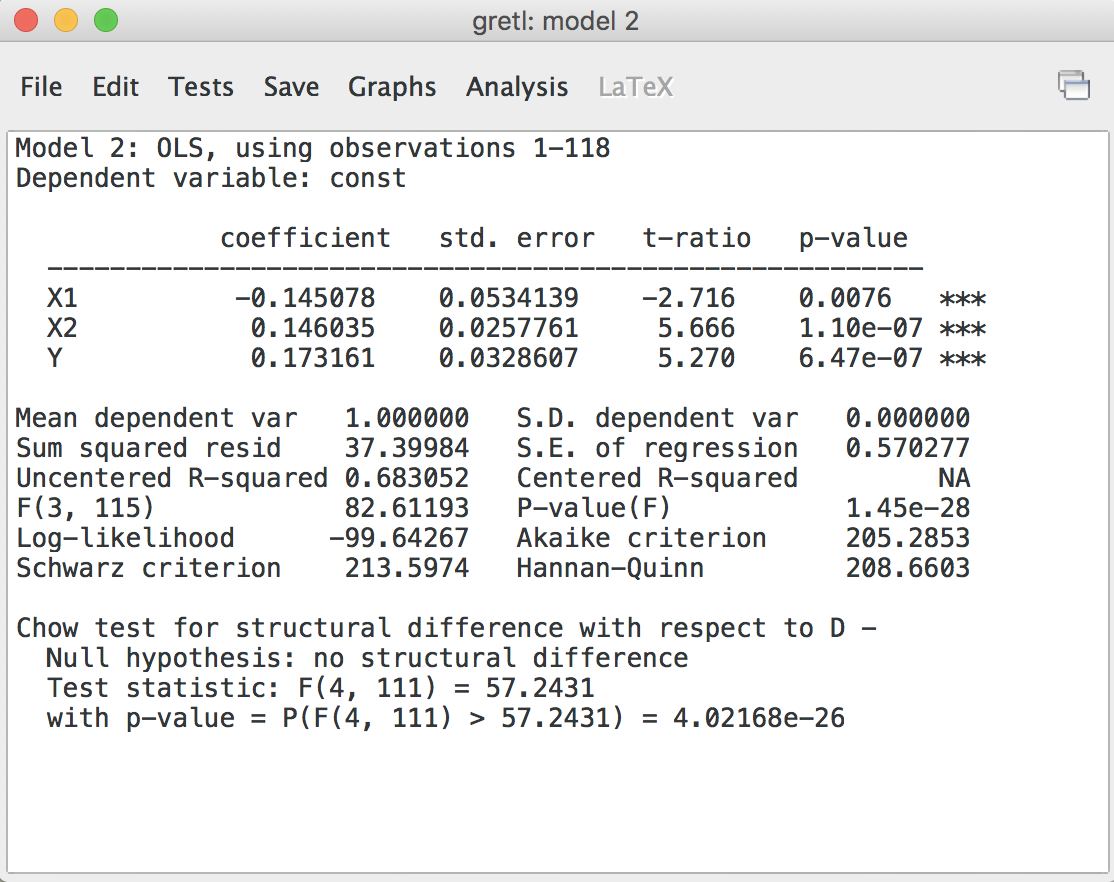Zoom the gretl model window
The height and width of the screenshot is (882, 1114).
point(103,19)
